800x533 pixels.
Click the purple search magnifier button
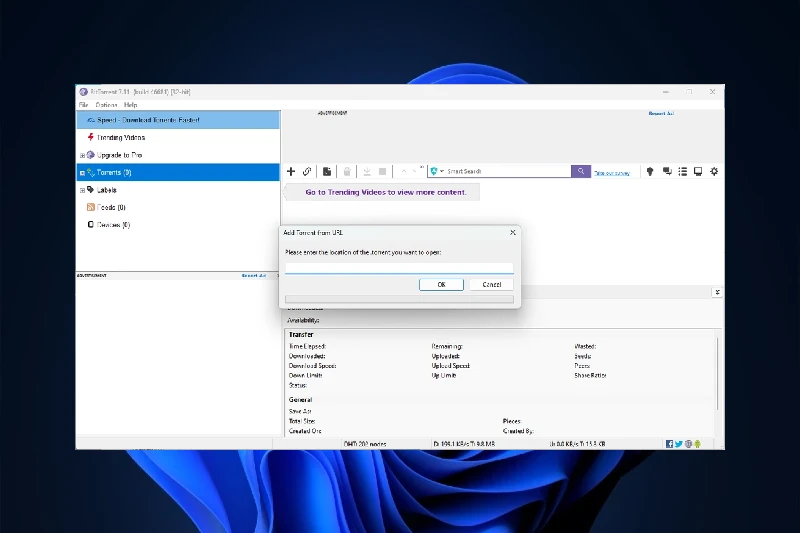[x=580, y=172]
